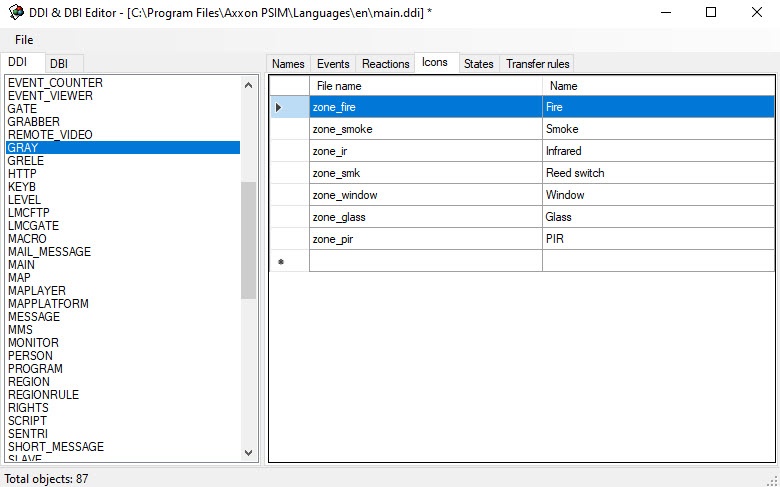Open the States tab
780x487 pixels.
point(479,64)
